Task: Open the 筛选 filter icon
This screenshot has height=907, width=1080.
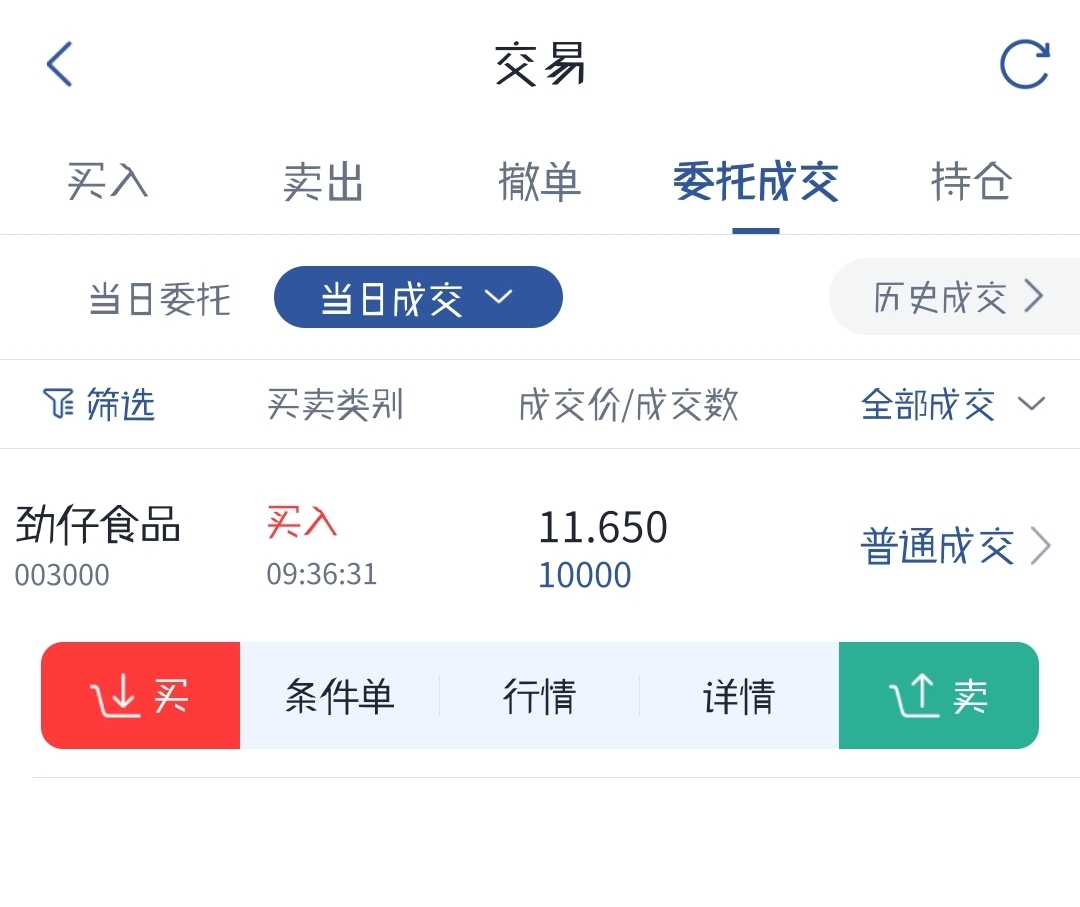Action: [59, 404]
